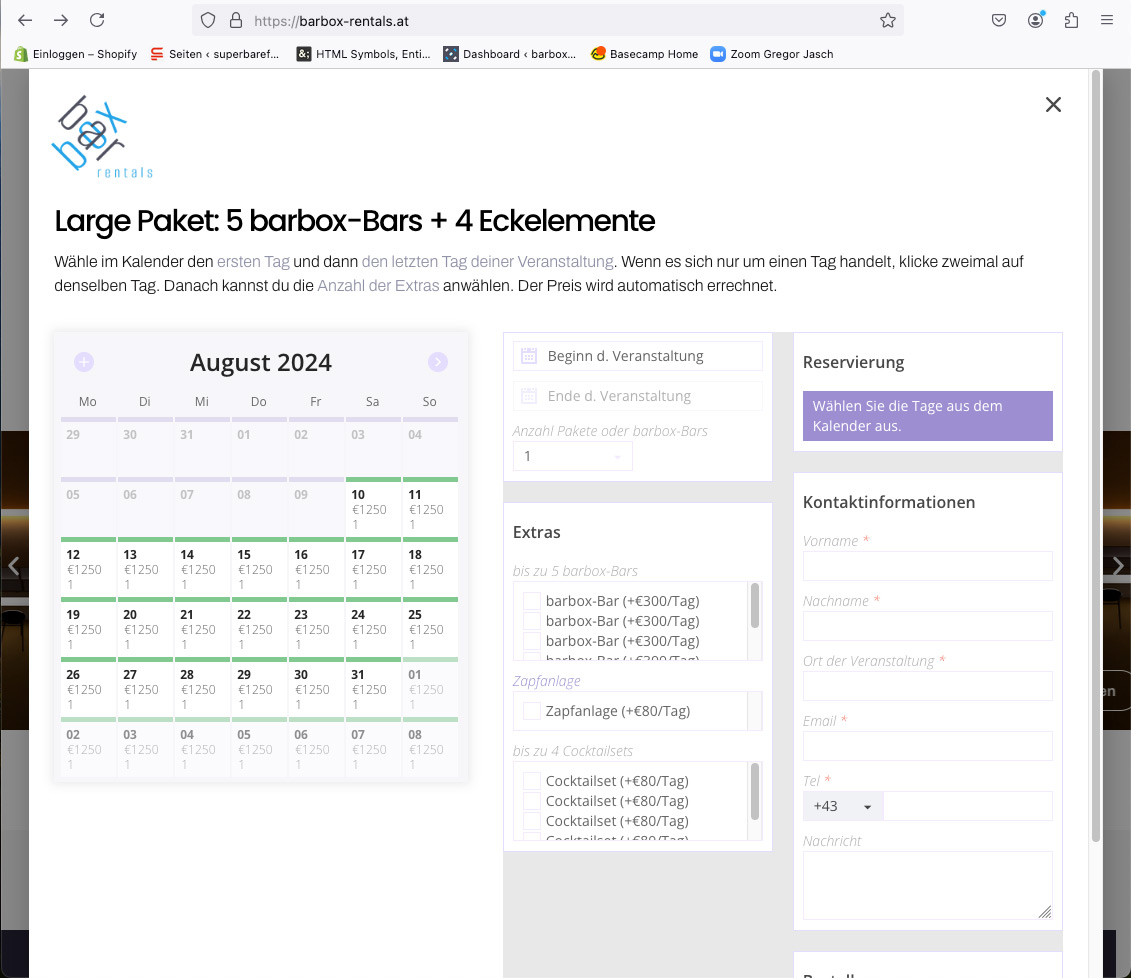Focus the Ort der Veranstaltung field
Image resolution: width=1131 pixels, height=978 pixels.
click(928, 686)
